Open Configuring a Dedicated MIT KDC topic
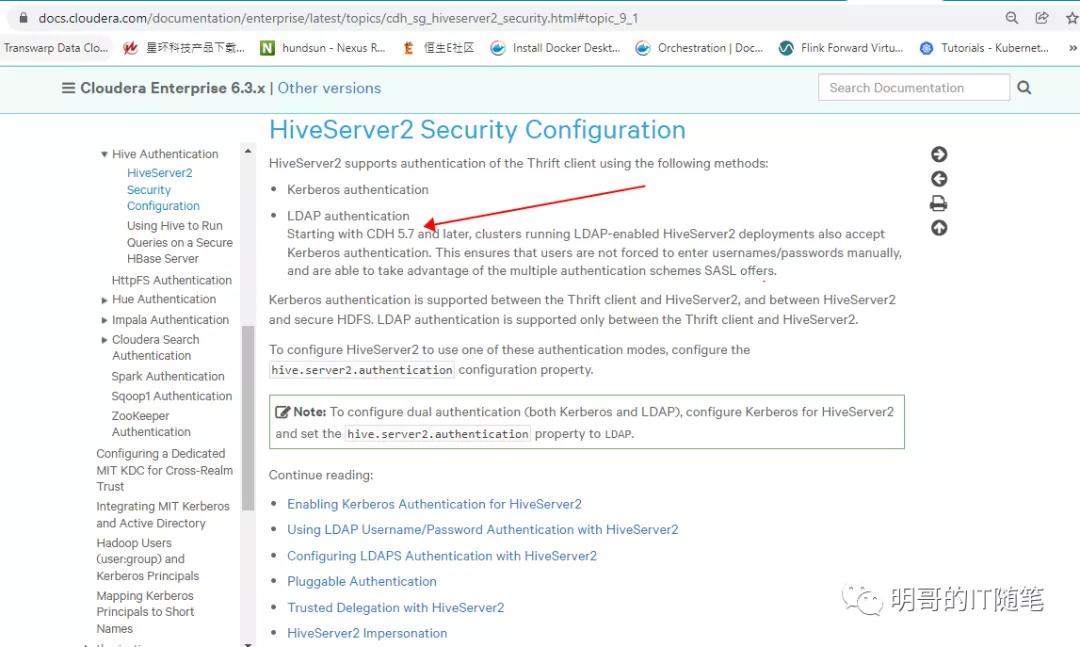1080x647 pixels. point(165,470)
